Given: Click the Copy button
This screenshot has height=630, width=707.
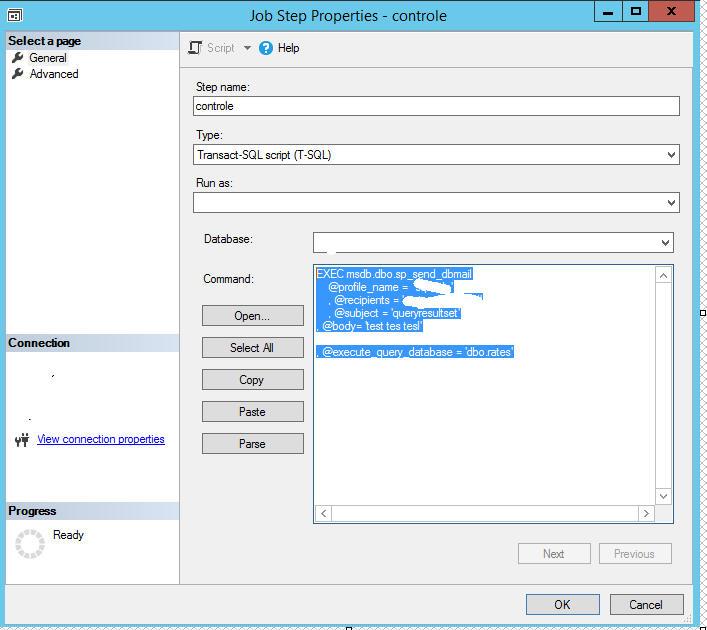Looking at the screenshot, I should click(252, 380).
